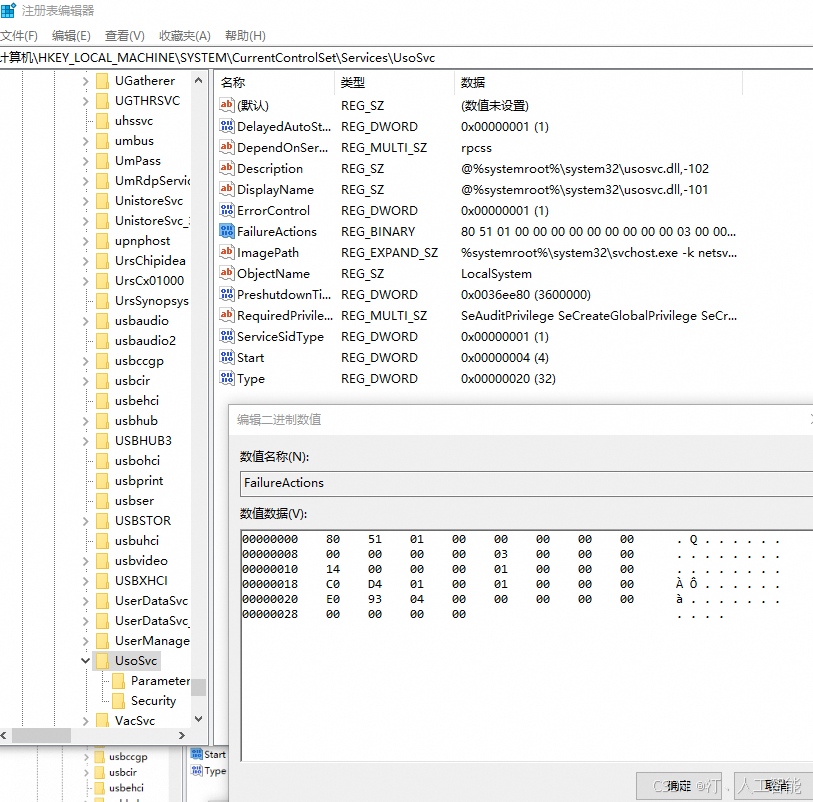The height and width of the screenshot is (802, 813).
Task: Click the Description string value icon
Action: pyautogui.click(x=227, y=168)
